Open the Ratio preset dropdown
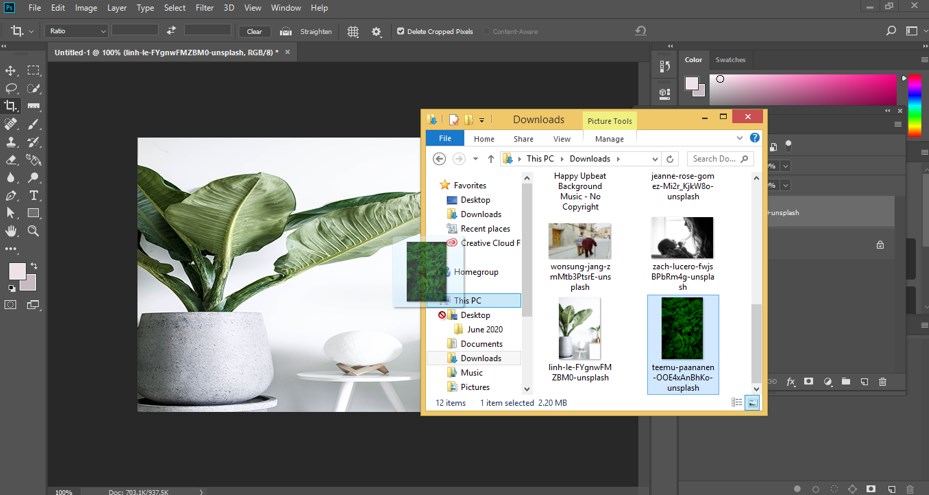This screenshot has width=929, height=495. tap(76, 31)
